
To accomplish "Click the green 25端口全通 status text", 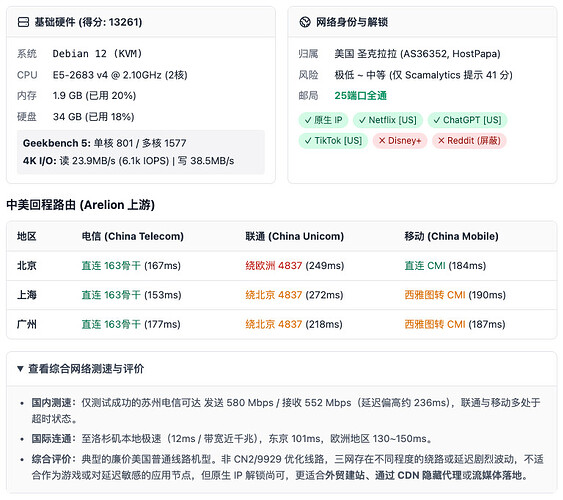I will pos(360,96).
